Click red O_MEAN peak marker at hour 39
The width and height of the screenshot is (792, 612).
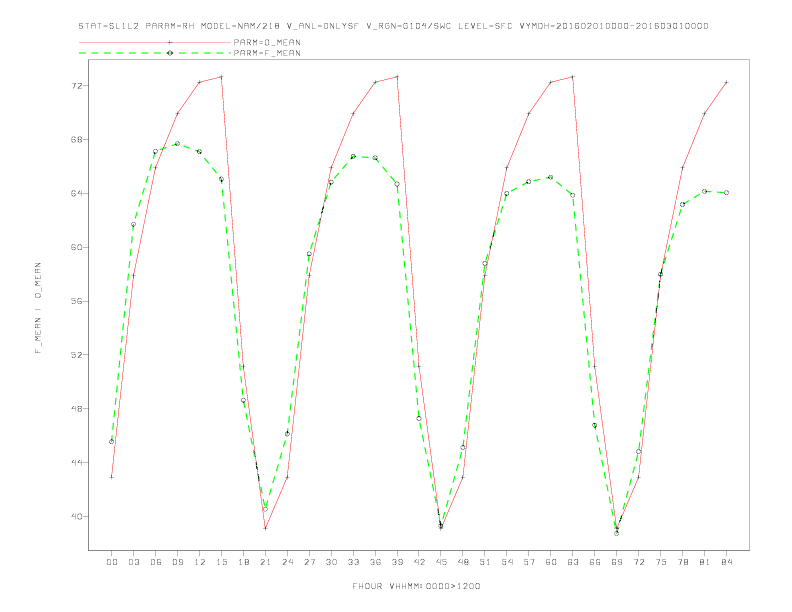tap(397, 77)
